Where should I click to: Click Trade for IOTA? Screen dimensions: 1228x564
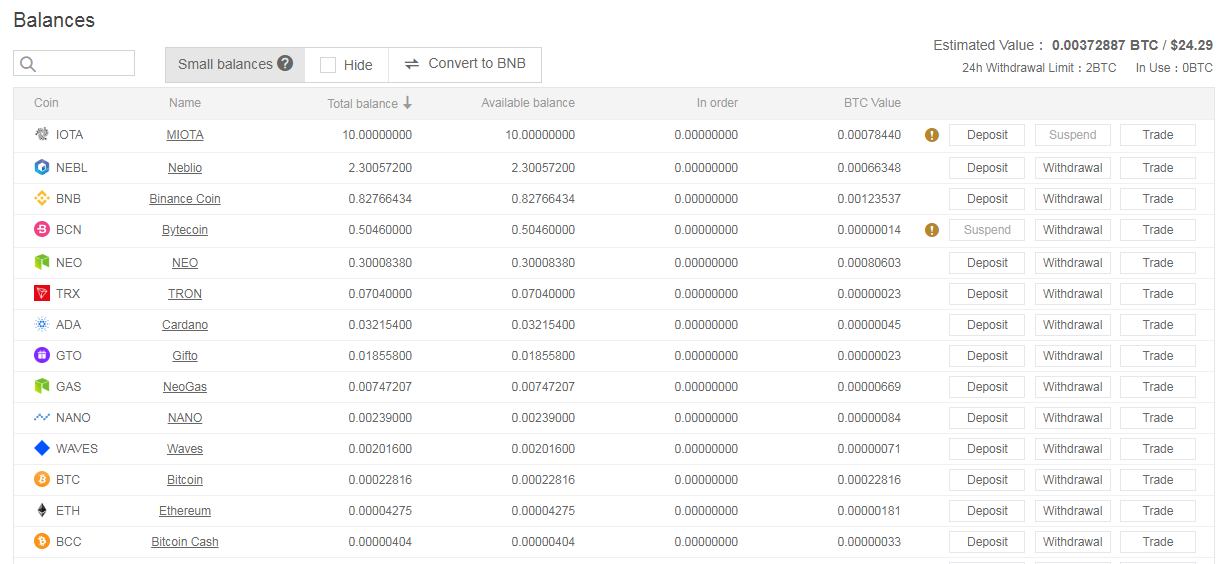(1158, 135)
